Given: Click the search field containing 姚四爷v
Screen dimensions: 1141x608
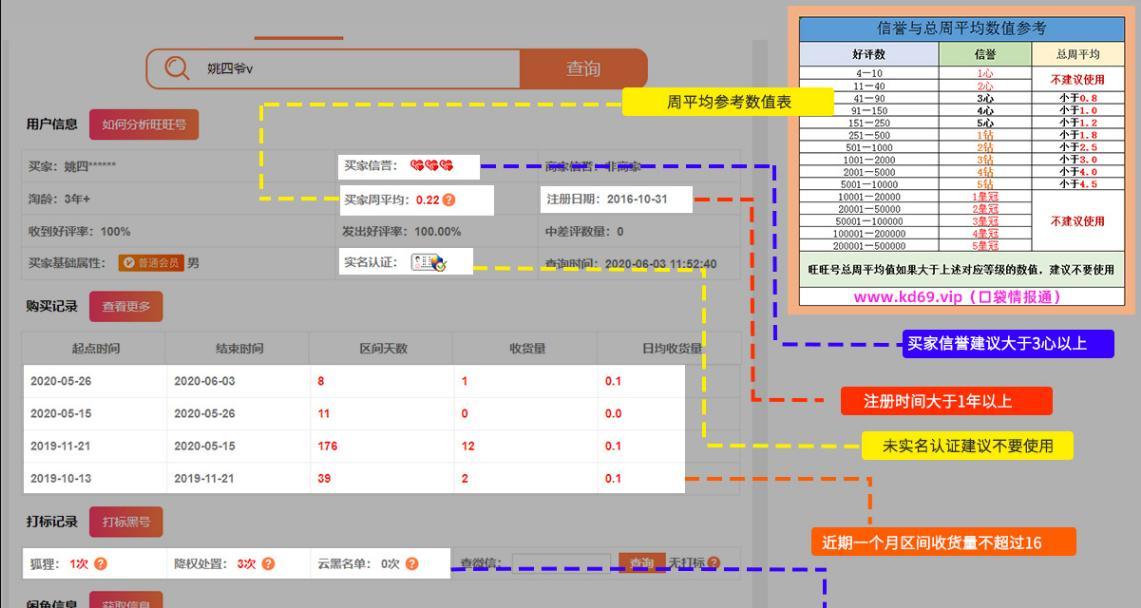Looking at the screenshot, I should click(333, 68).
